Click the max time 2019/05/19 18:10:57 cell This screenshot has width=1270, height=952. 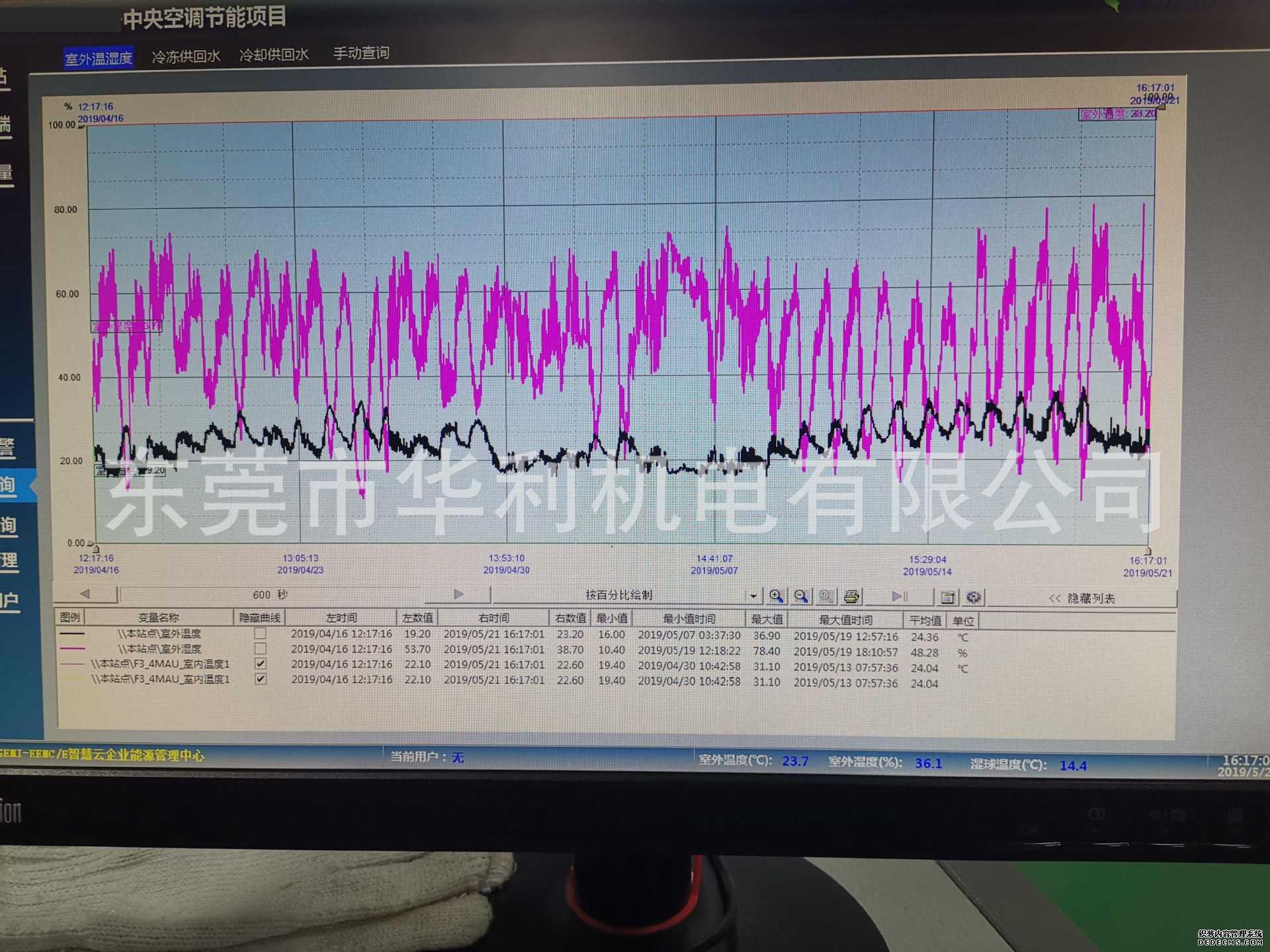(846, 652)
